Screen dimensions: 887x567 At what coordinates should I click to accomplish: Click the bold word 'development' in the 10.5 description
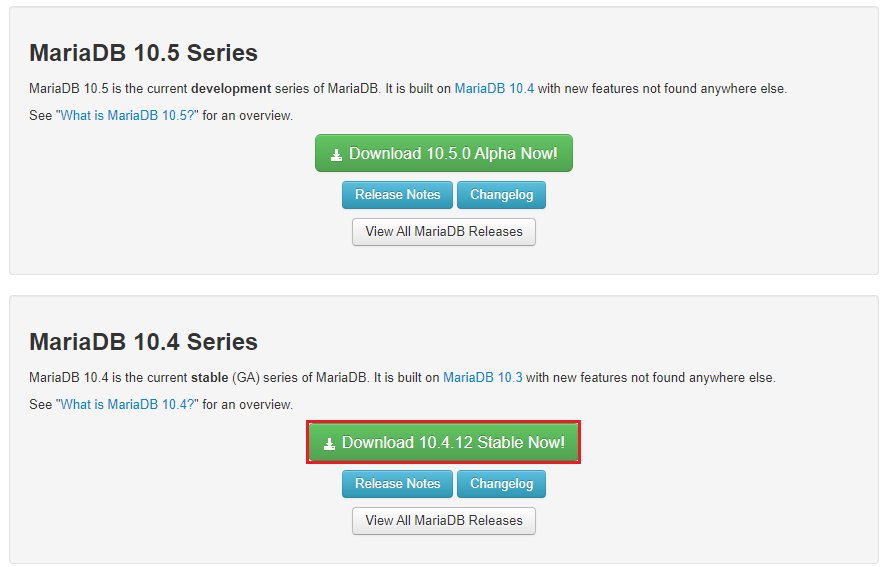(x=231, y=89)
